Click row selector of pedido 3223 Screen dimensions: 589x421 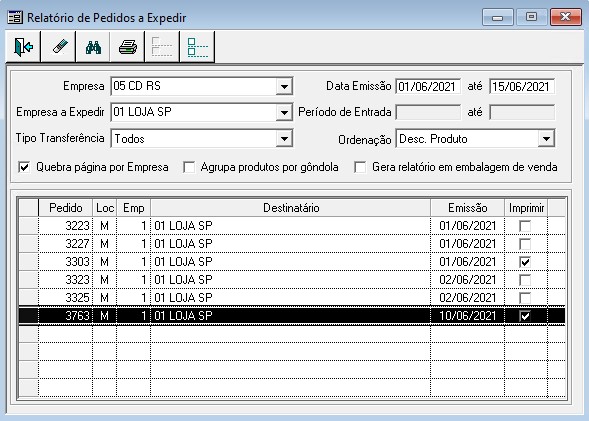point(29,226)
